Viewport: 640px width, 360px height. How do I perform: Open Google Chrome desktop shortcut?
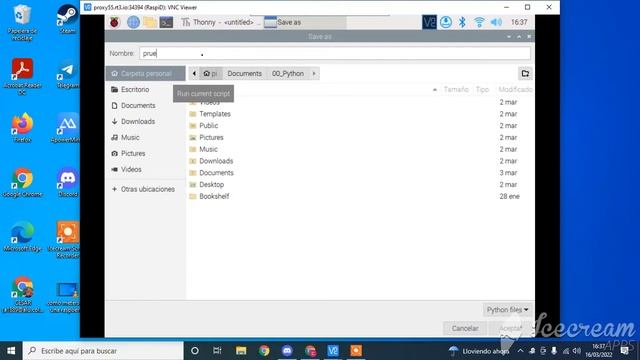pos(22,182)
